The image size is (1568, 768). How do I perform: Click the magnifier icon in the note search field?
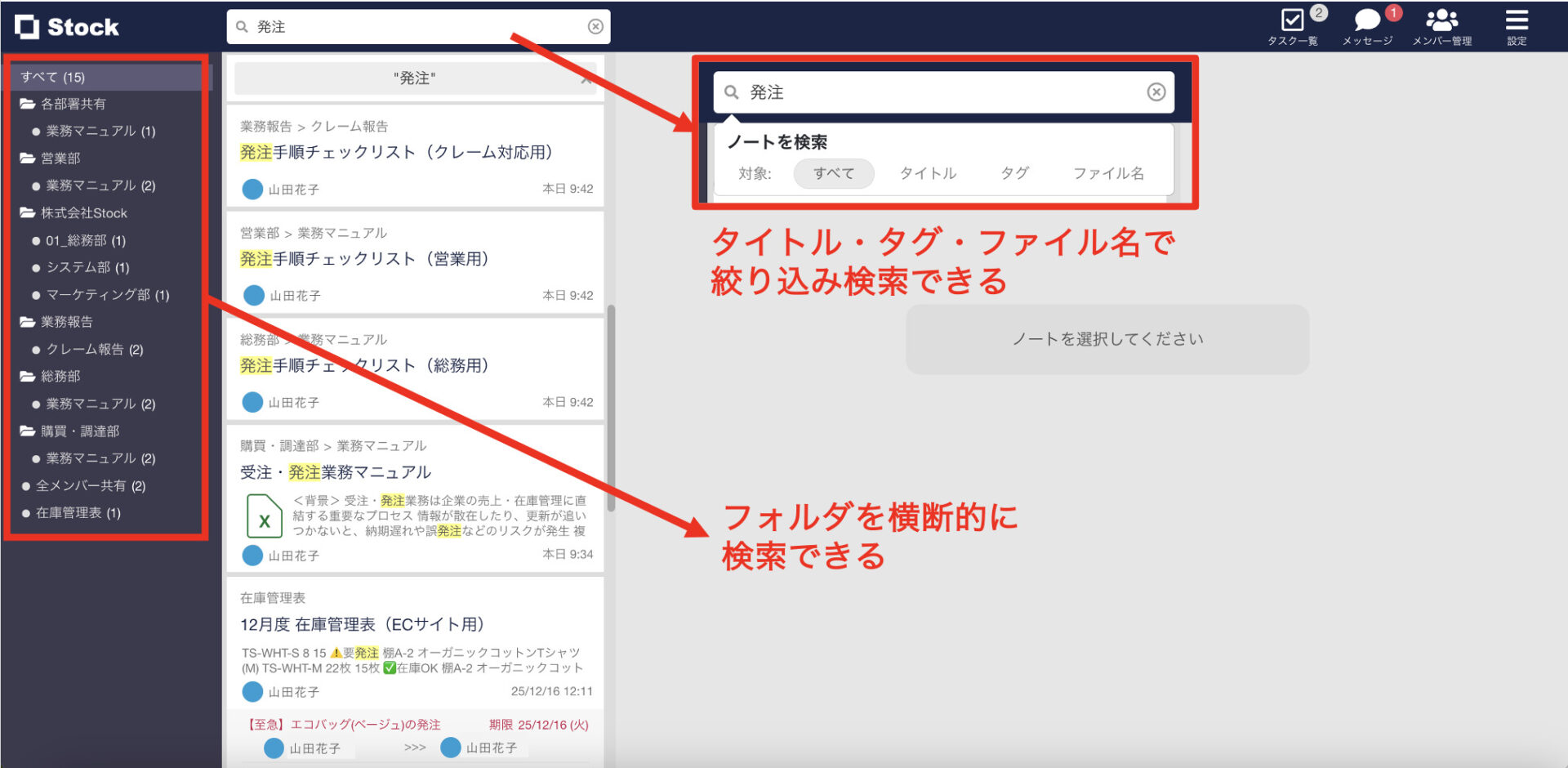(730, 92)
